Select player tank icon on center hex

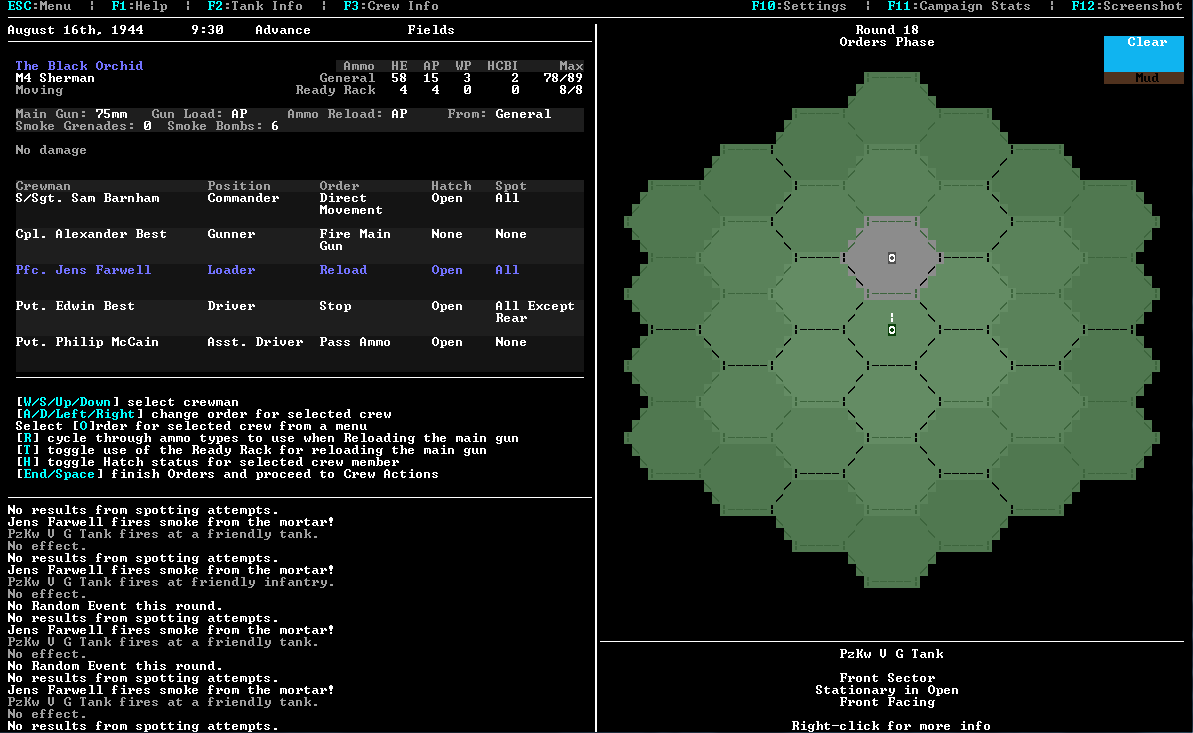point(892,330)
